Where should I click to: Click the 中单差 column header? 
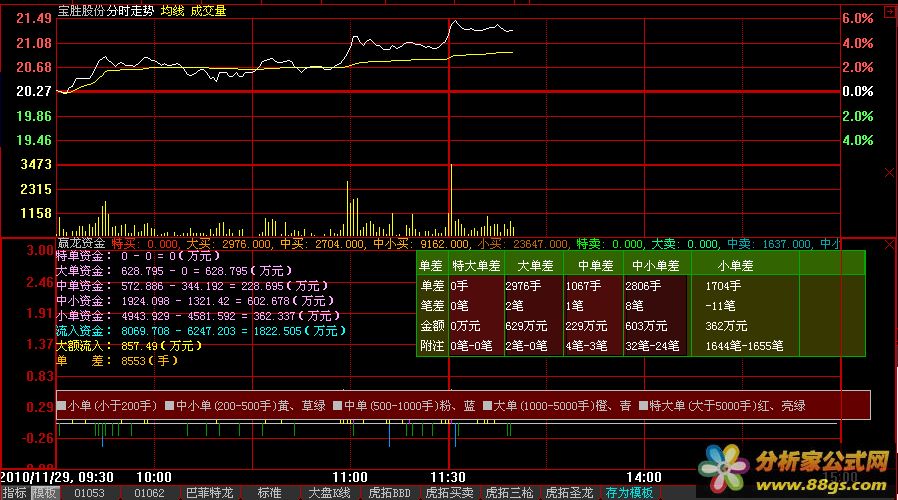pos(595,266)
